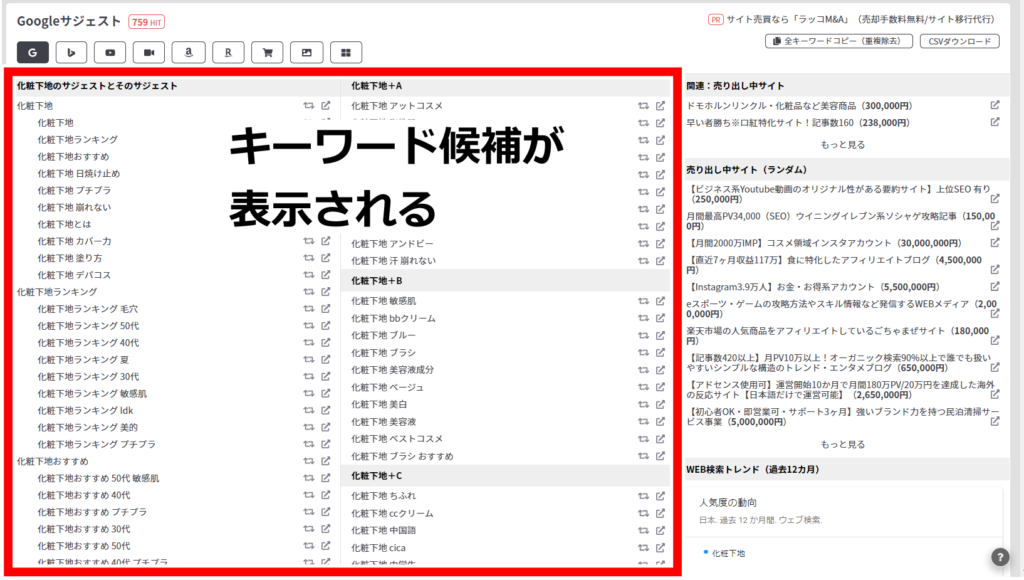Switch to Amazon suggest source
Screen dimensions: 1024x580
(188, 52)
